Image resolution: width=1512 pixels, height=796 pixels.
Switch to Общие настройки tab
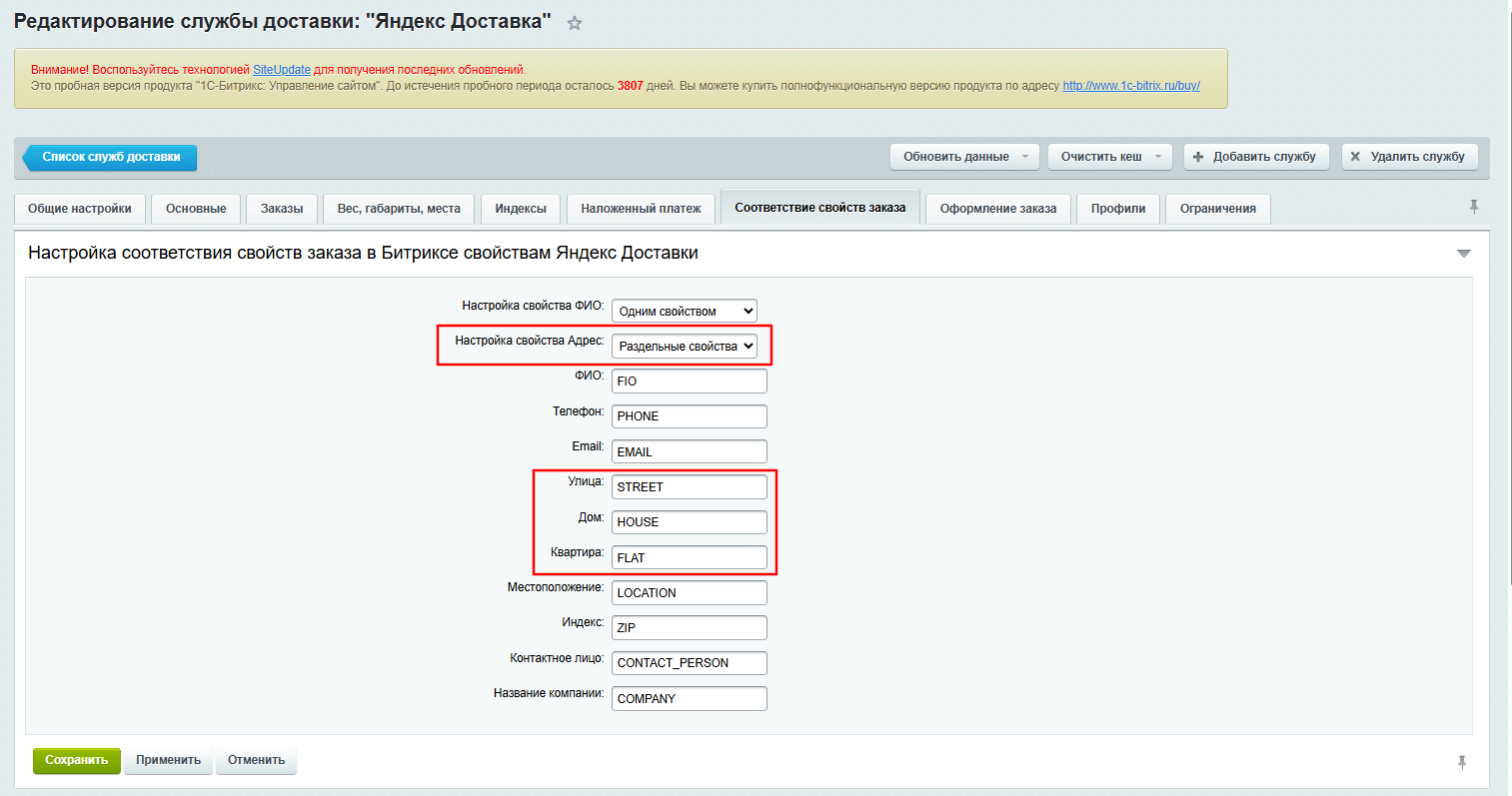pyautogui.click(x=80, y=209)
